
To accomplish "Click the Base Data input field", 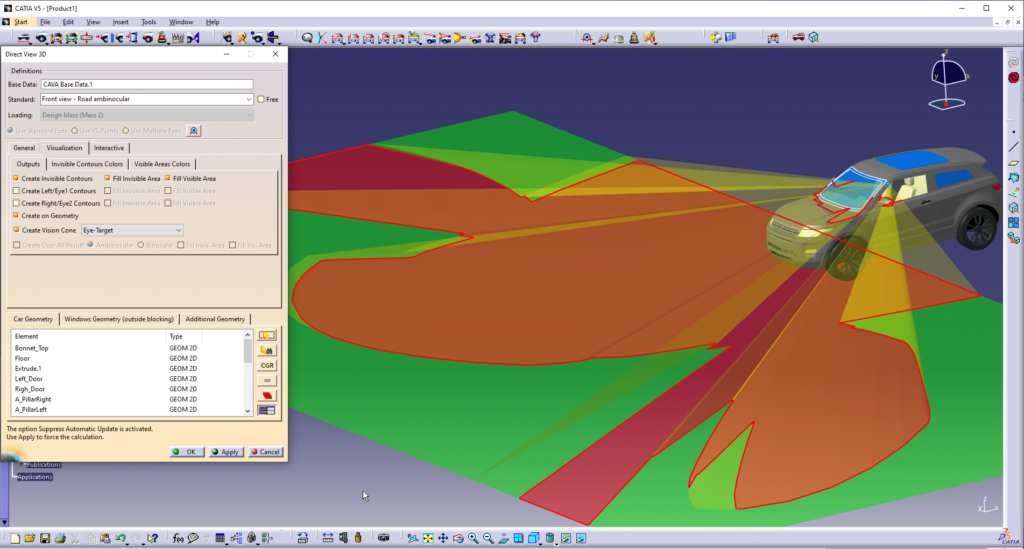I will coord(146,84).
